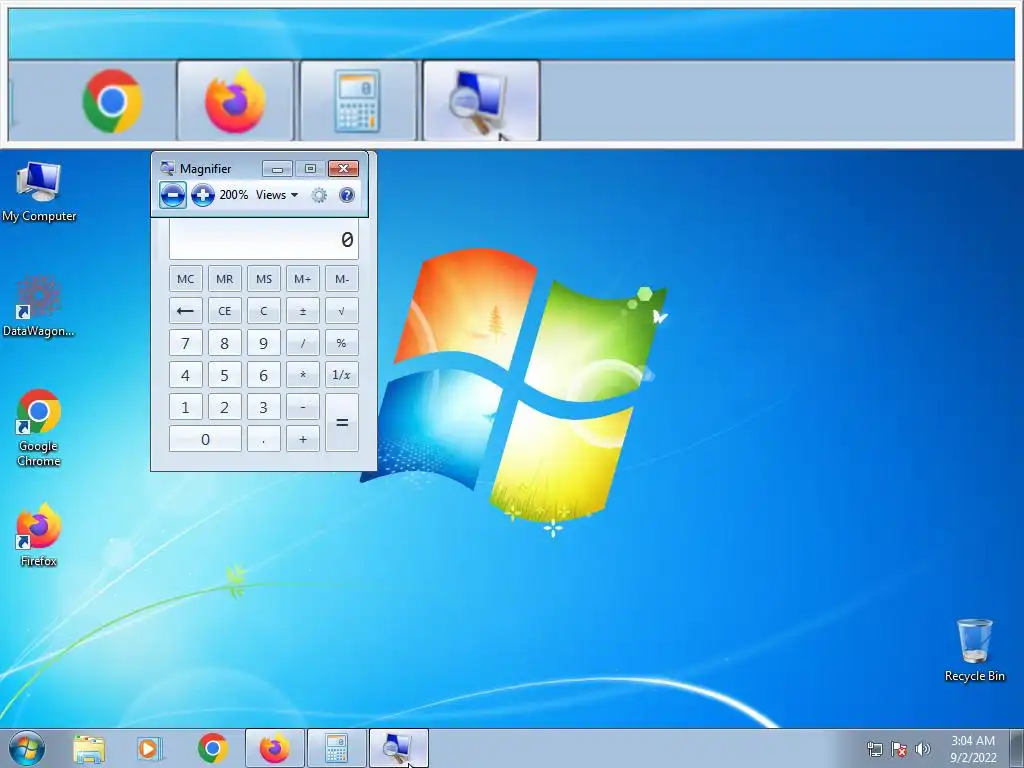Click calculator reciprocal 1/x button

342,375
